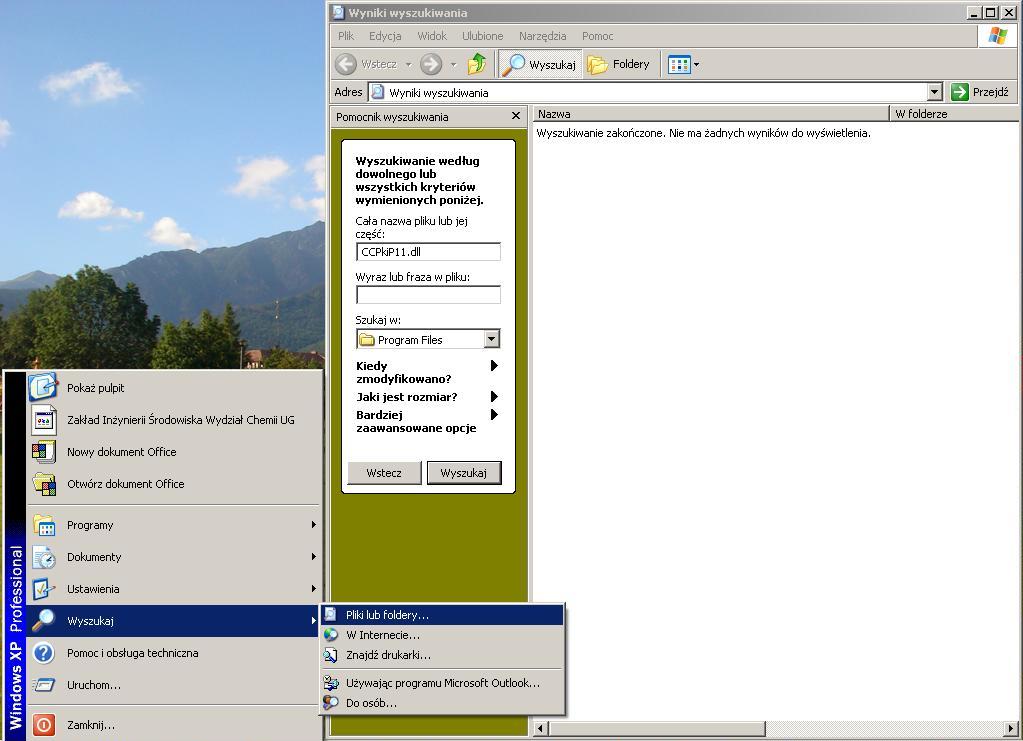The image size is (1023, 741).
Task: Toggle the Foldery toolbar button
Action: [x=618, y=64]
